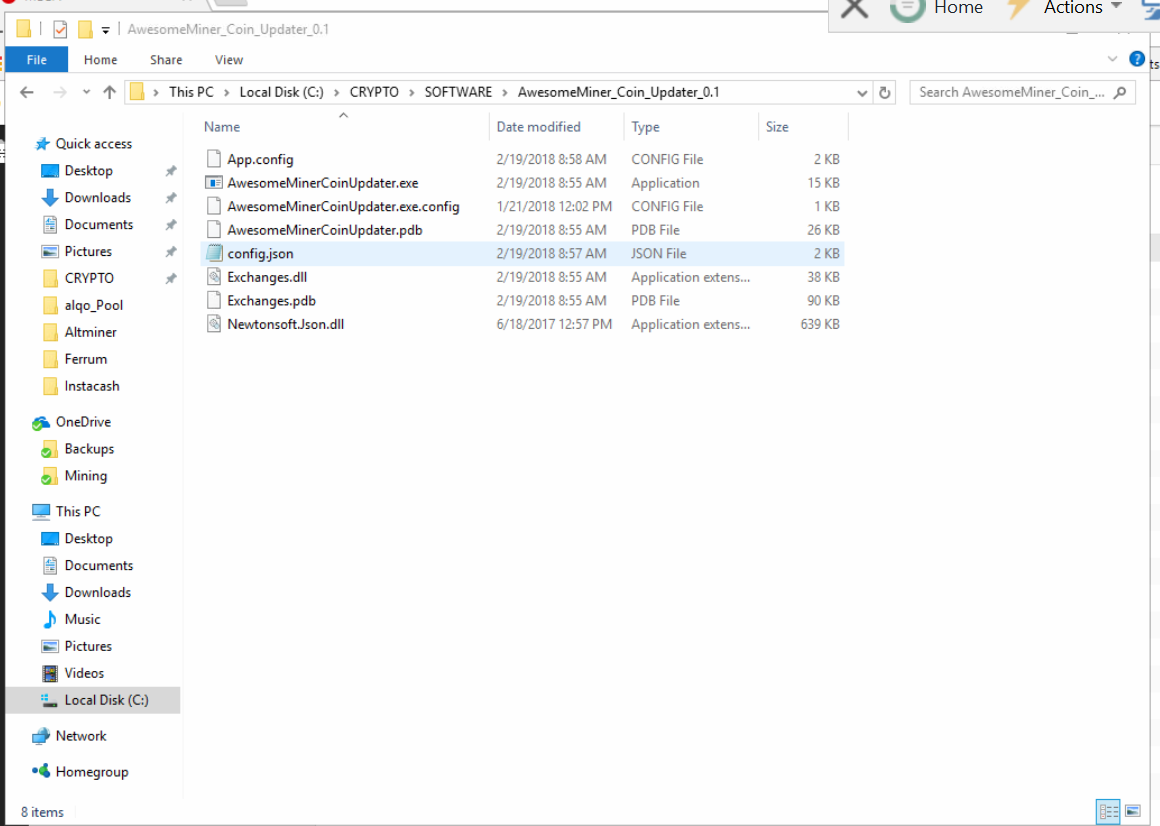The height and width of the screenshot is (826, 1160).
Task: Open Documents under Quick access
Action: pos(98,225)
